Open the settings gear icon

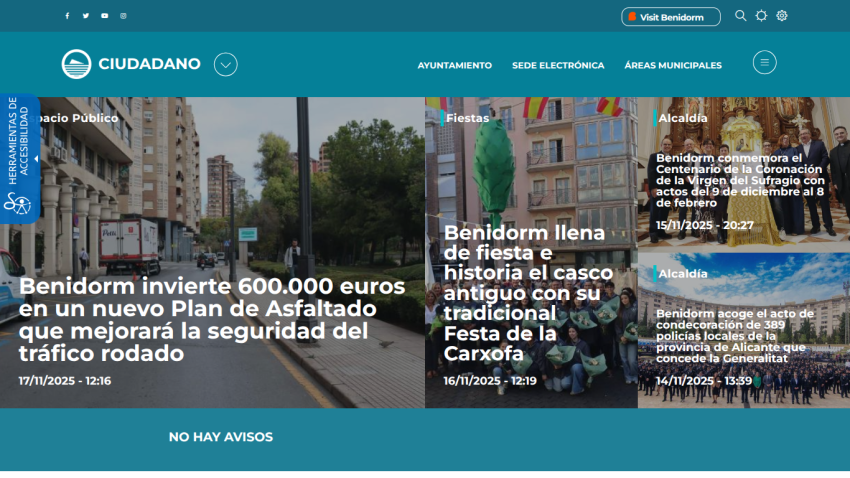click(782, 16)
